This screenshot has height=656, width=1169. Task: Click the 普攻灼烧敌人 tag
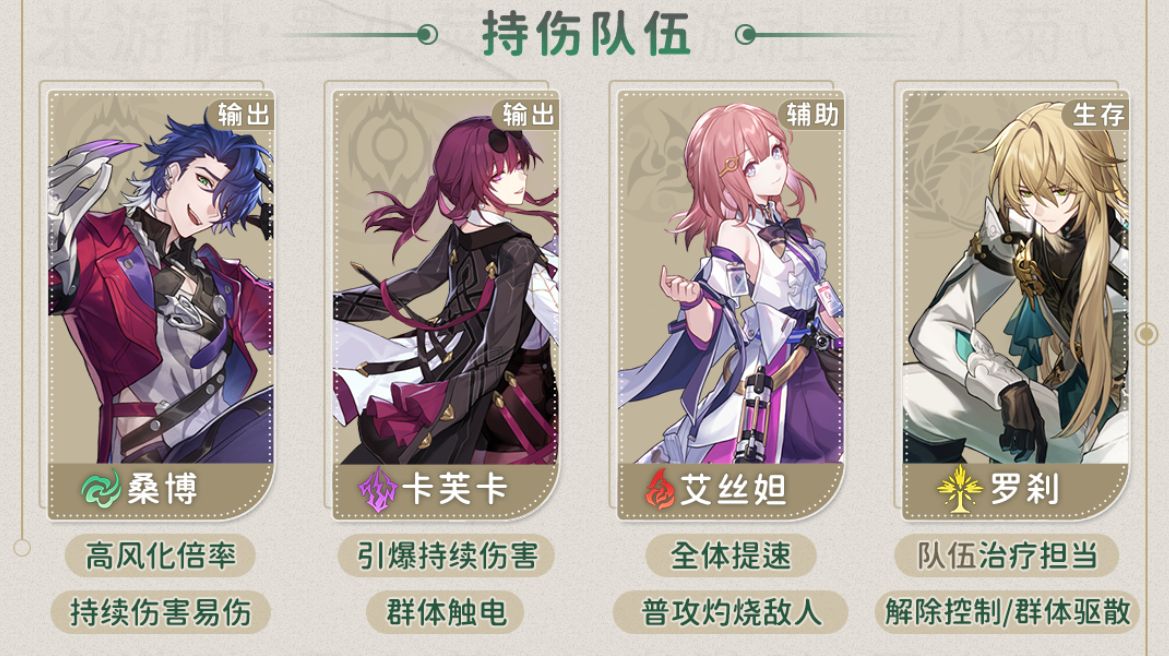731,613
